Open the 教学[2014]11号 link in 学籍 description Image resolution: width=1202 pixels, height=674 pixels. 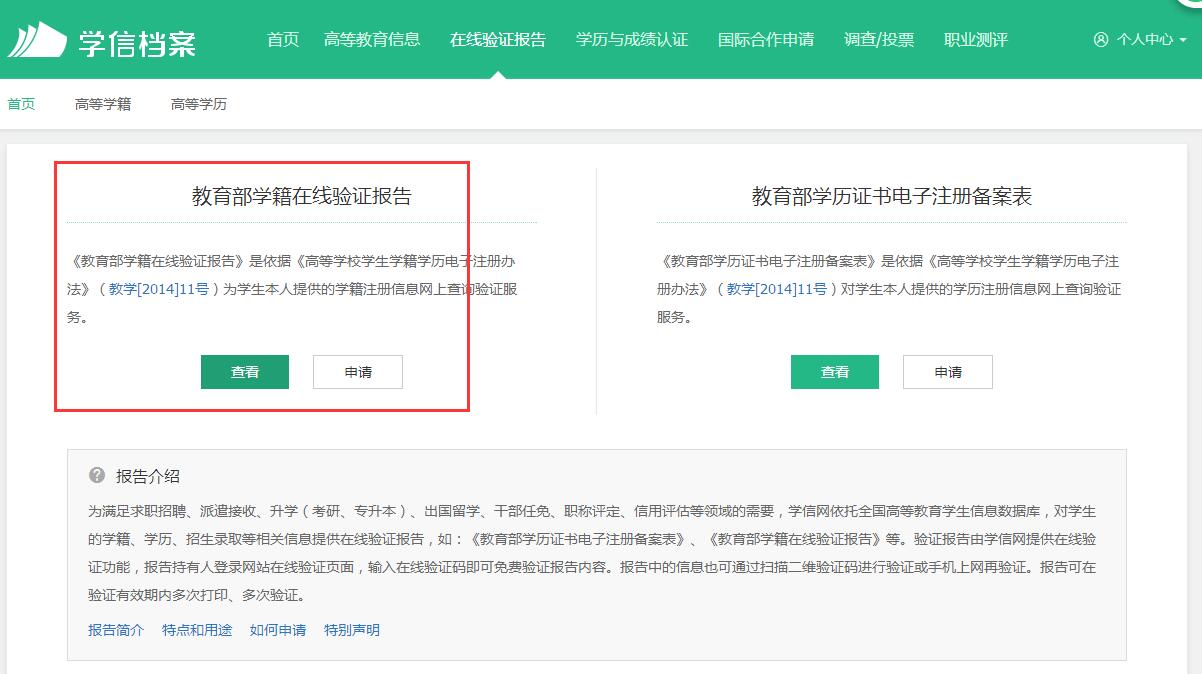coord(159,289)
